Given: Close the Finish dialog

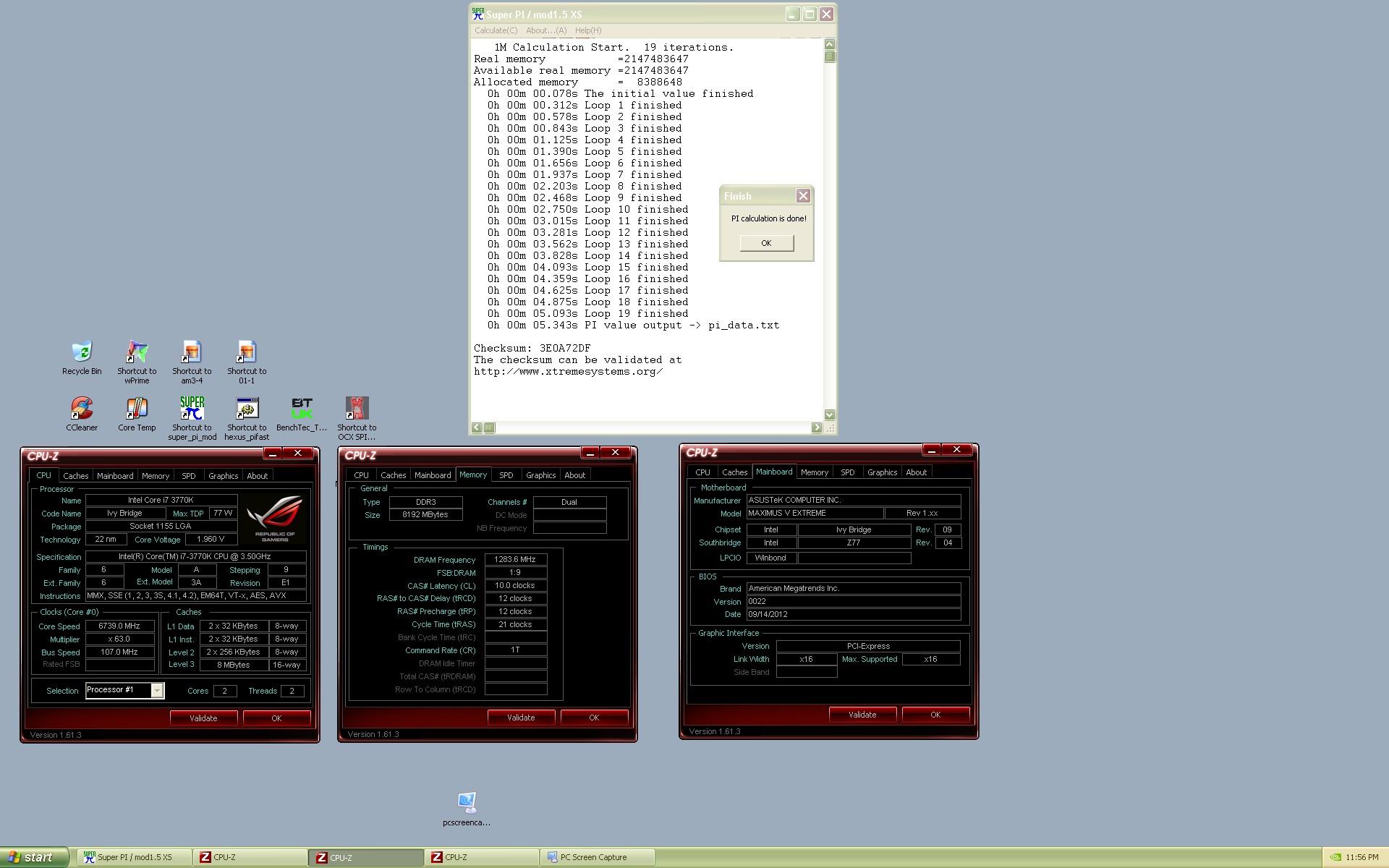Looking at the screenshot, I should tap(803, 196).
